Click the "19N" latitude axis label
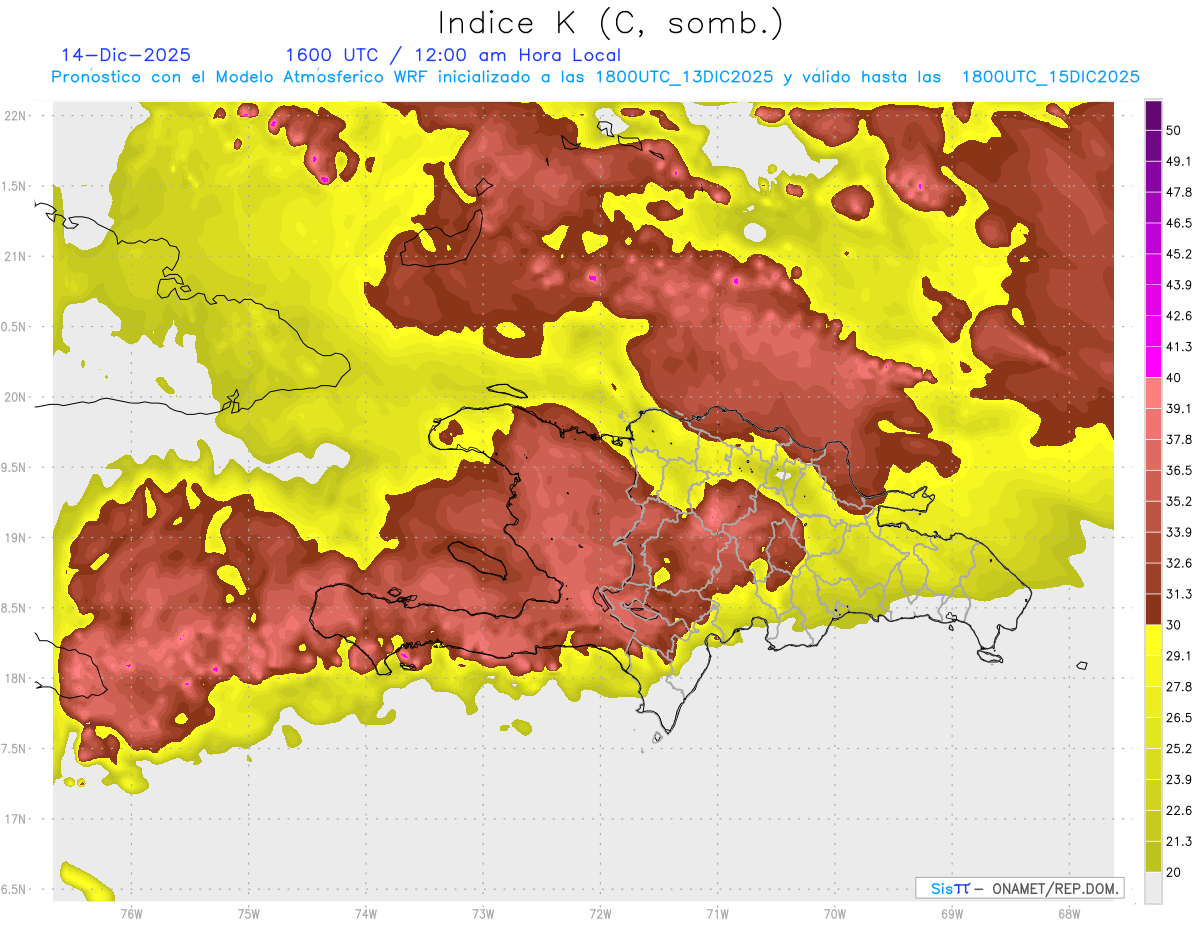 (15, 538)
